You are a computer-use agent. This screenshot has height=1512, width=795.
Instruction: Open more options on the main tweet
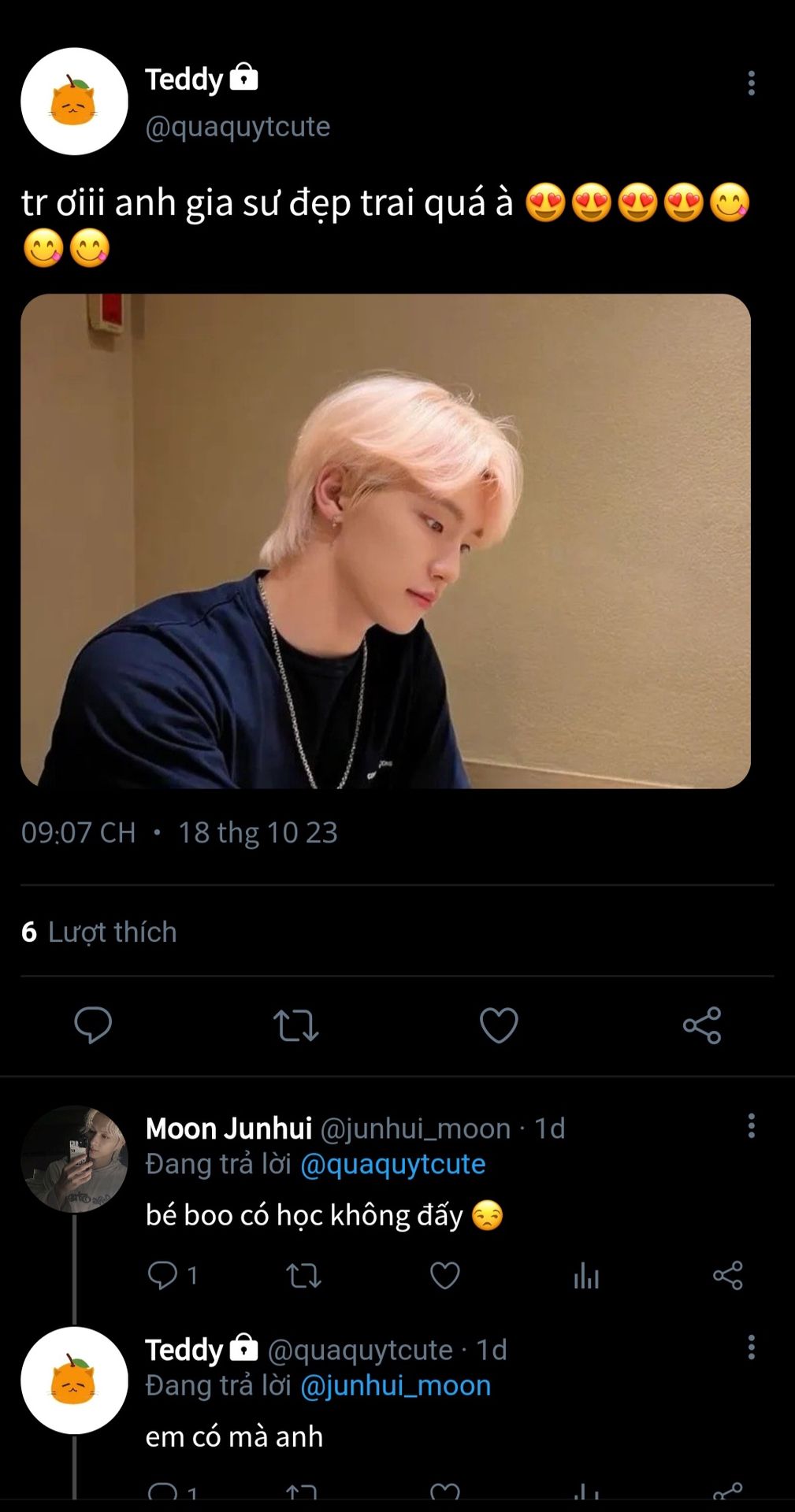click(751, 83)
